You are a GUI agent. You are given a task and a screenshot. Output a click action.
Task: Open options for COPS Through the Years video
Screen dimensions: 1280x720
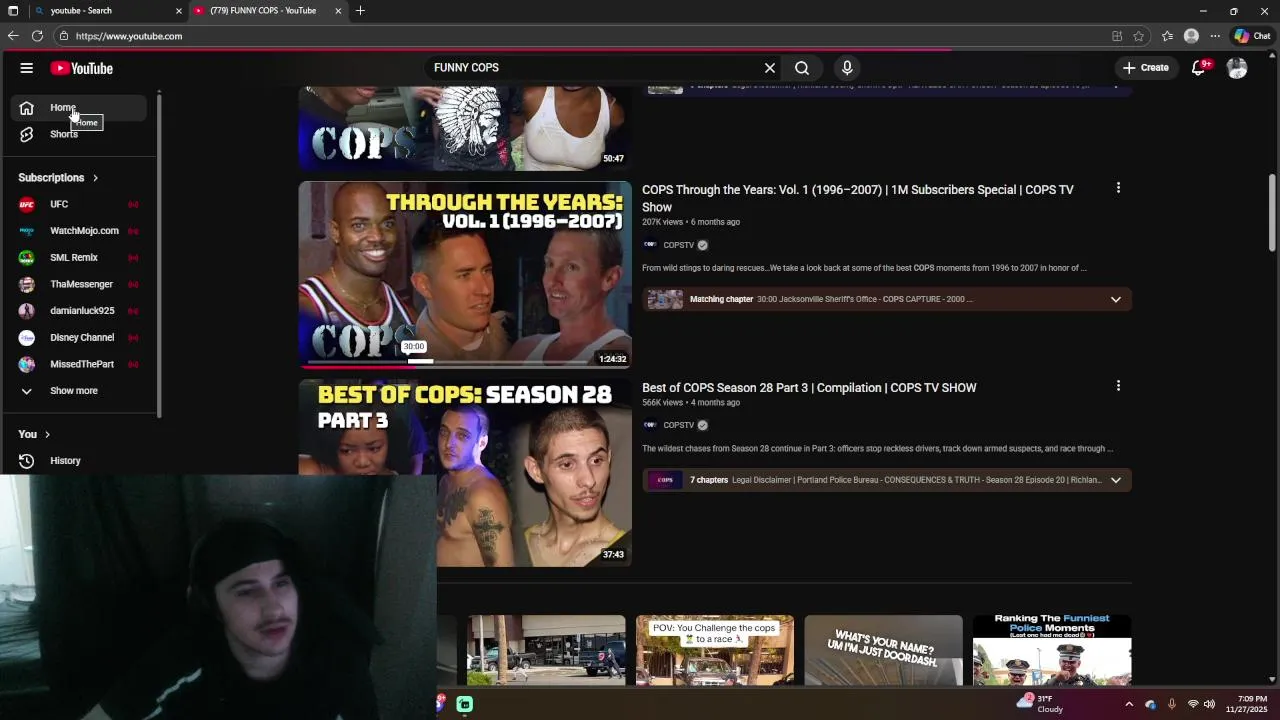pos(1118,188)
